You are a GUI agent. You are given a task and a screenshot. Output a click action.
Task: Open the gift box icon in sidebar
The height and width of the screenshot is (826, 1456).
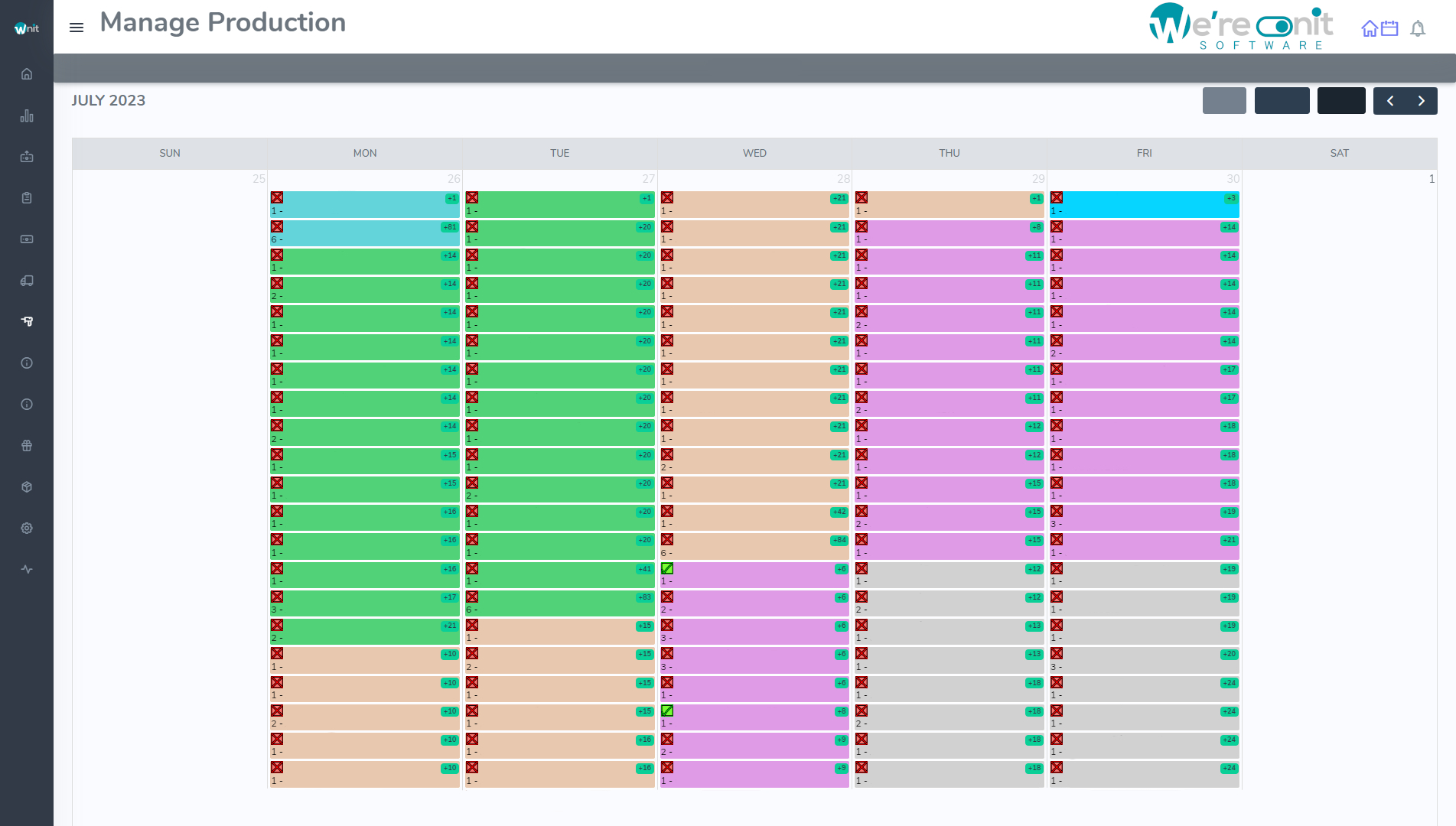point(27,446)
